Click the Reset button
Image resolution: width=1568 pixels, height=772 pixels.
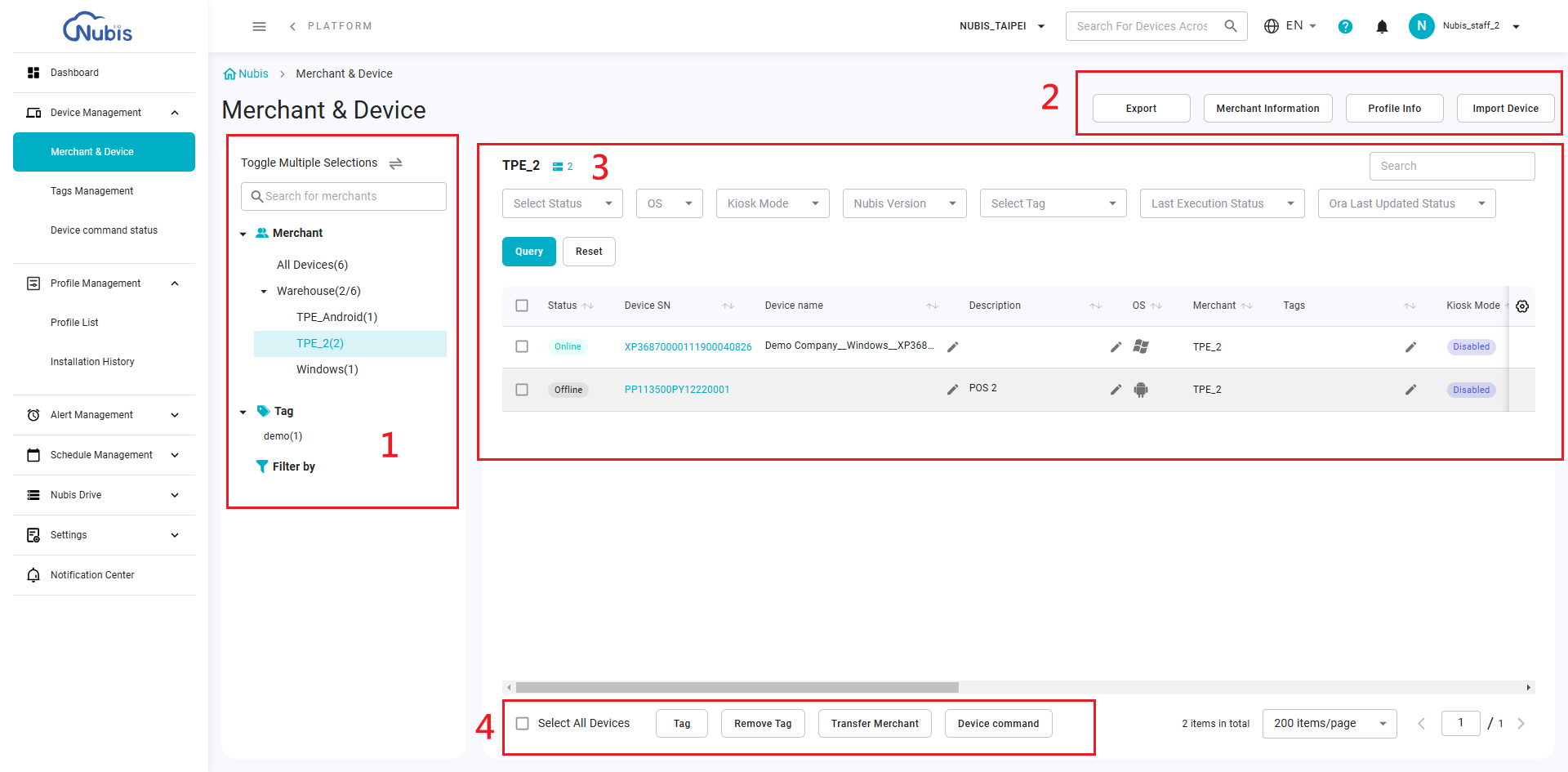tap(589, 252)
